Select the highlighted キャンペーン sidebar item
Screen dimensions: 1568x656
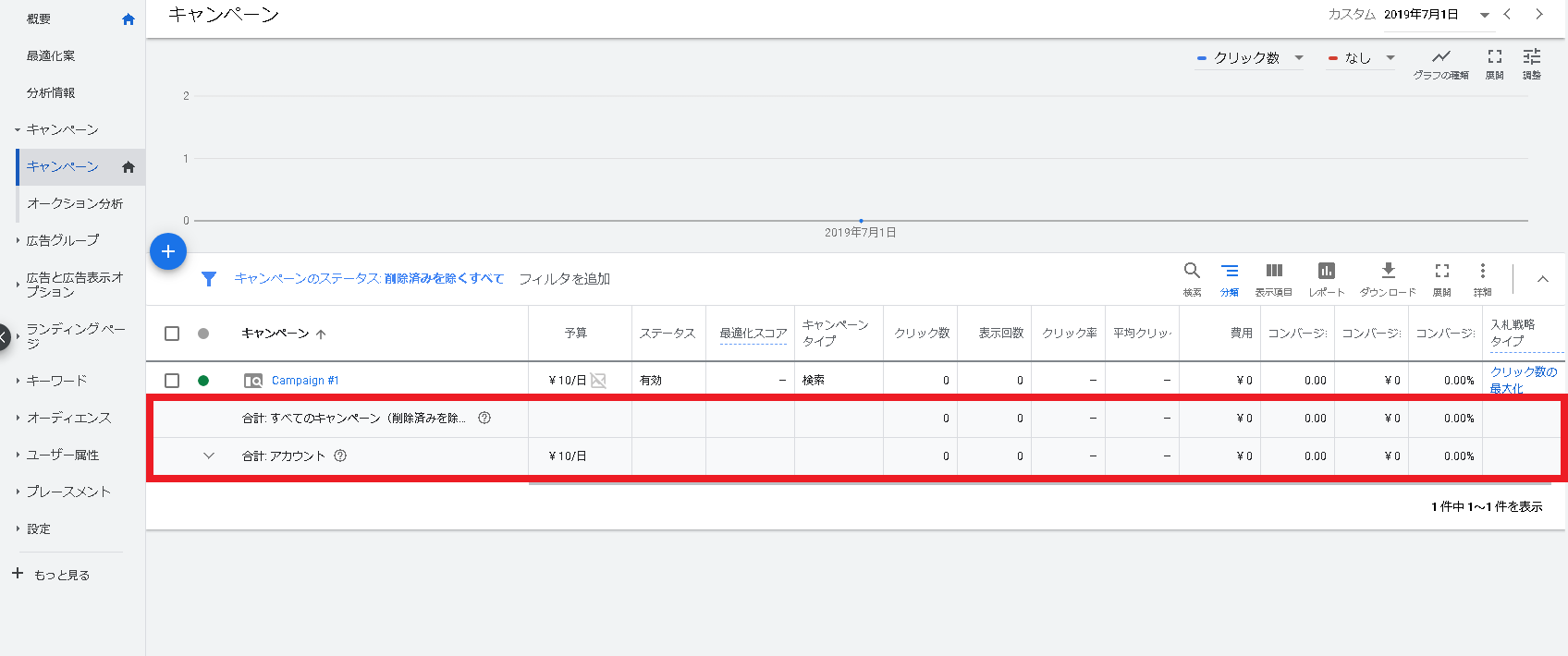(x=81, y=167)
